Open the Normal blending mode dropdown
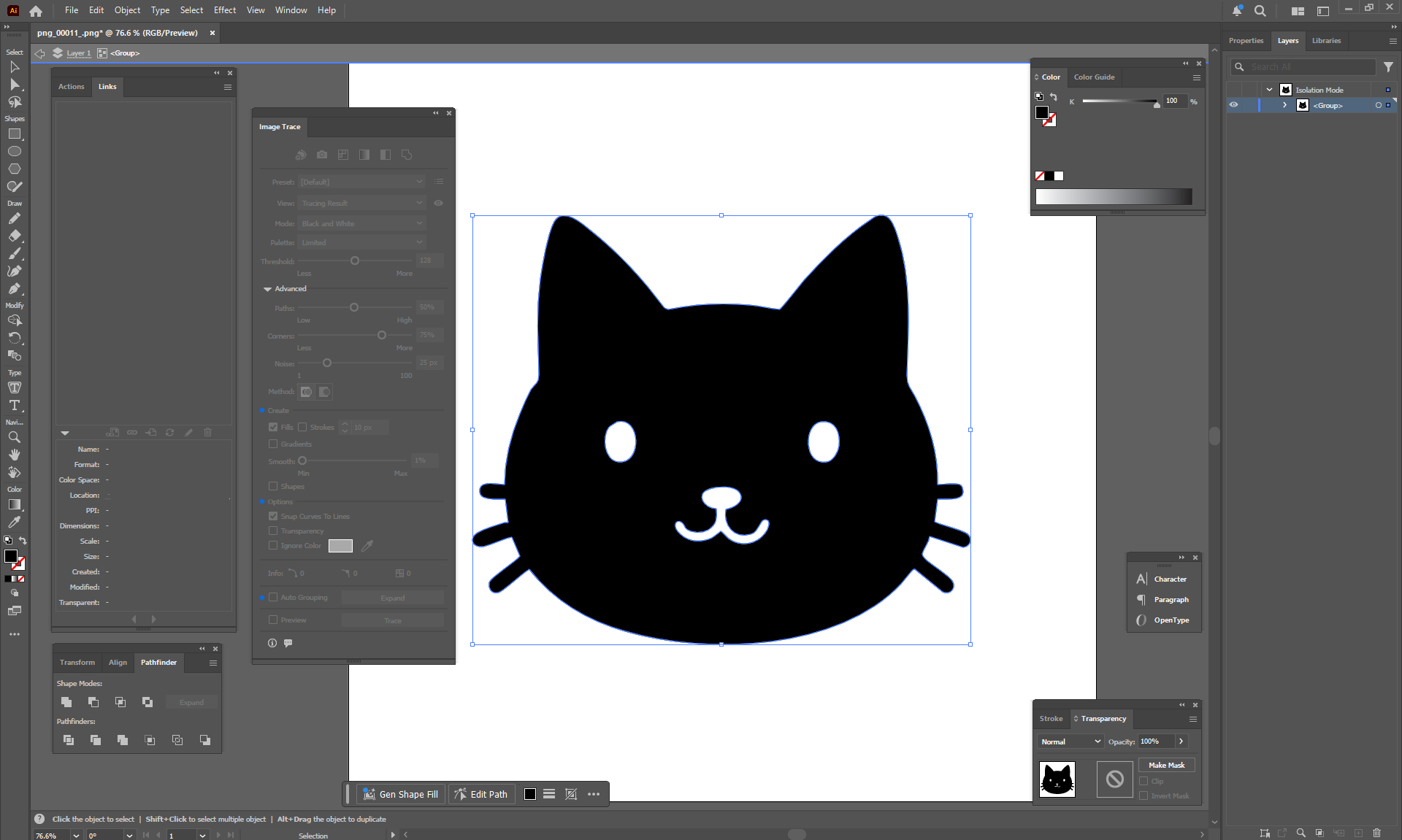Viewport: 1402px width, 840px height. coord(1070,741)
